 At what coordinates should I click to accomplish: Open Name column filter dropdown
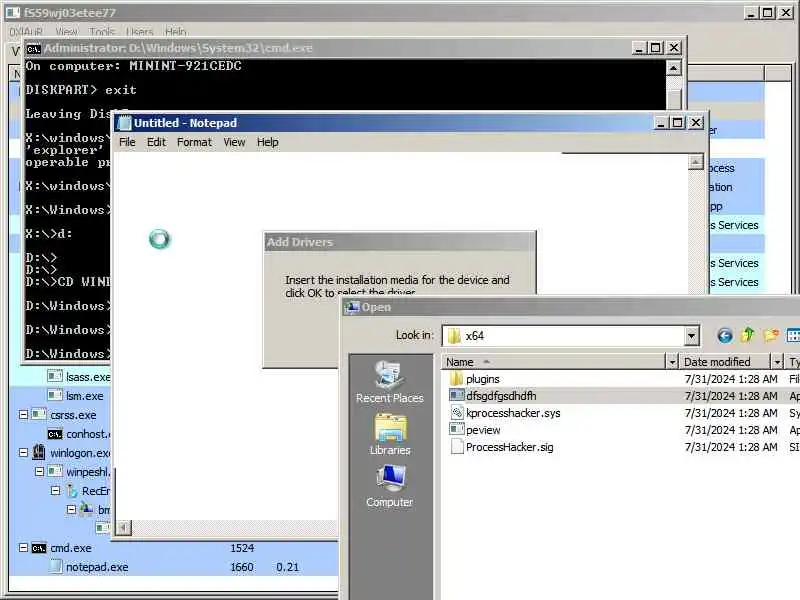tap(672, 362)
